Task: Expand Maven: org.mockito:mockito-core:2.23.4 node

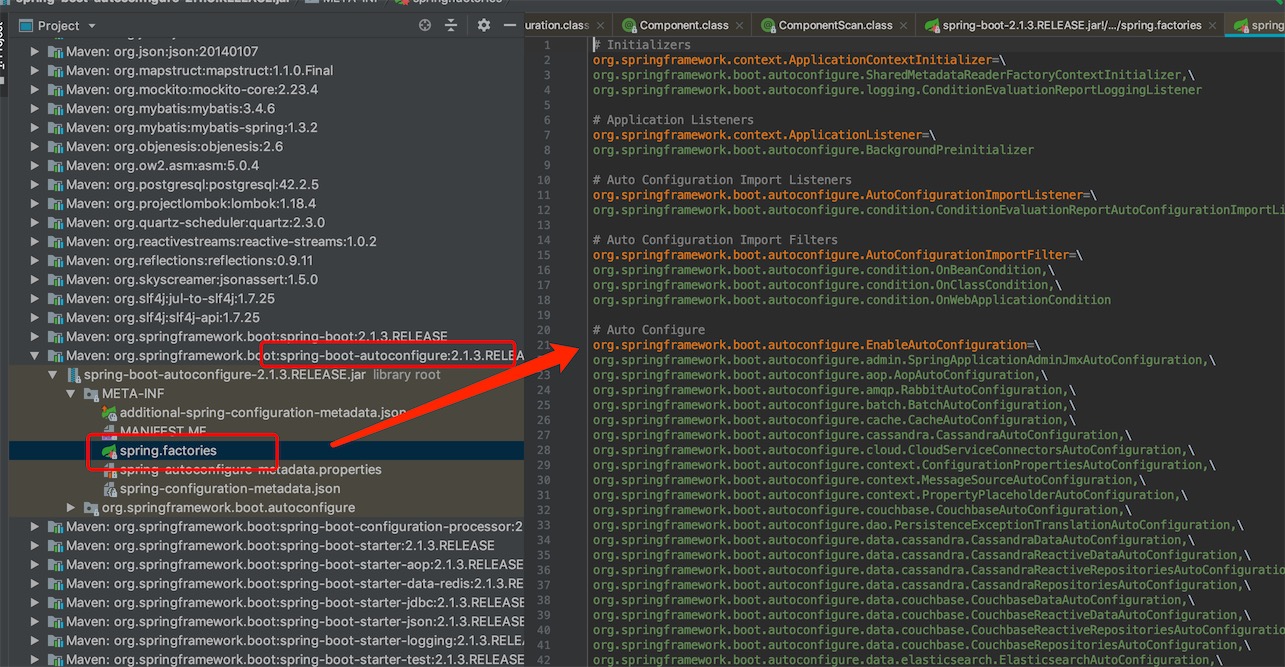Action: pyautogui.click(x=35, y=89)
